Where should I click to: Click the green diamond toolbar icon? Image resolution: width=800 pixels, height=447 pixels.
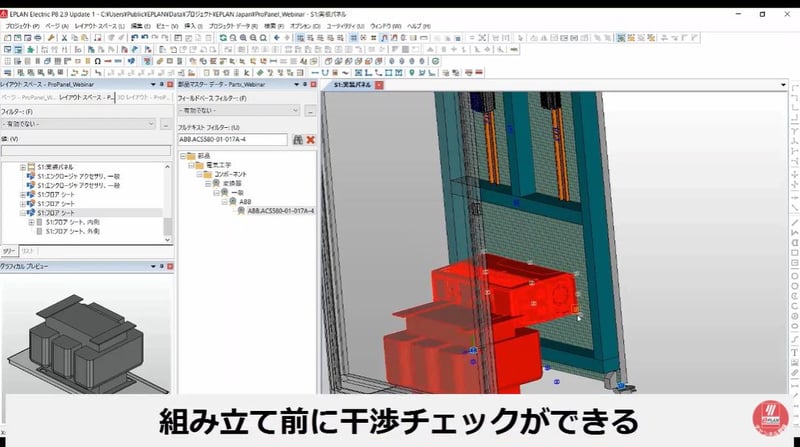tap(260, 73)
